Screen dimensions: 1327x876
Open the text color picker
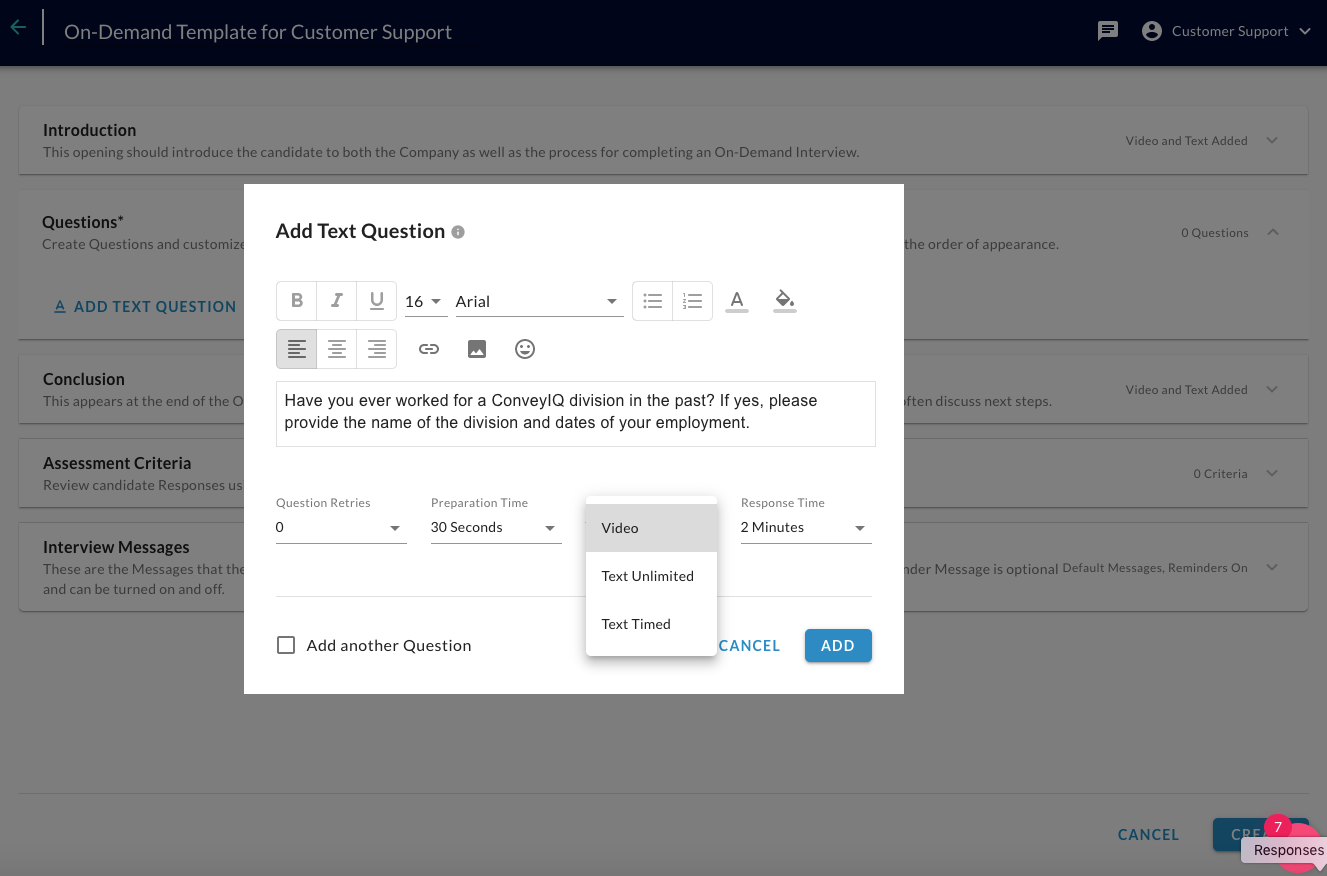pos(737,300)
